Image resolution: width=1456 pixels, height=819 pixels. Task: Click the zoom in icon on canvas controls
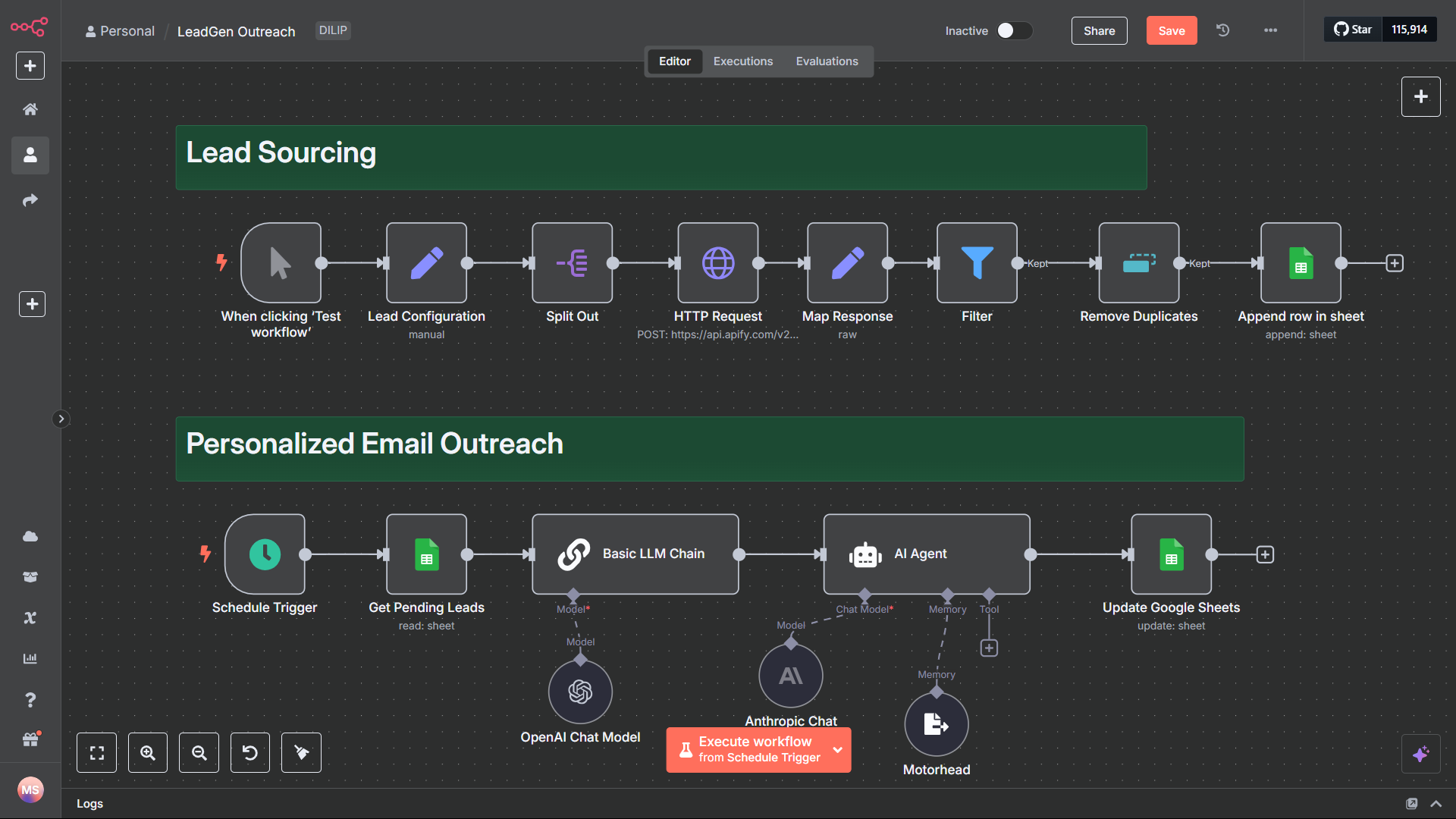[148, 752]
